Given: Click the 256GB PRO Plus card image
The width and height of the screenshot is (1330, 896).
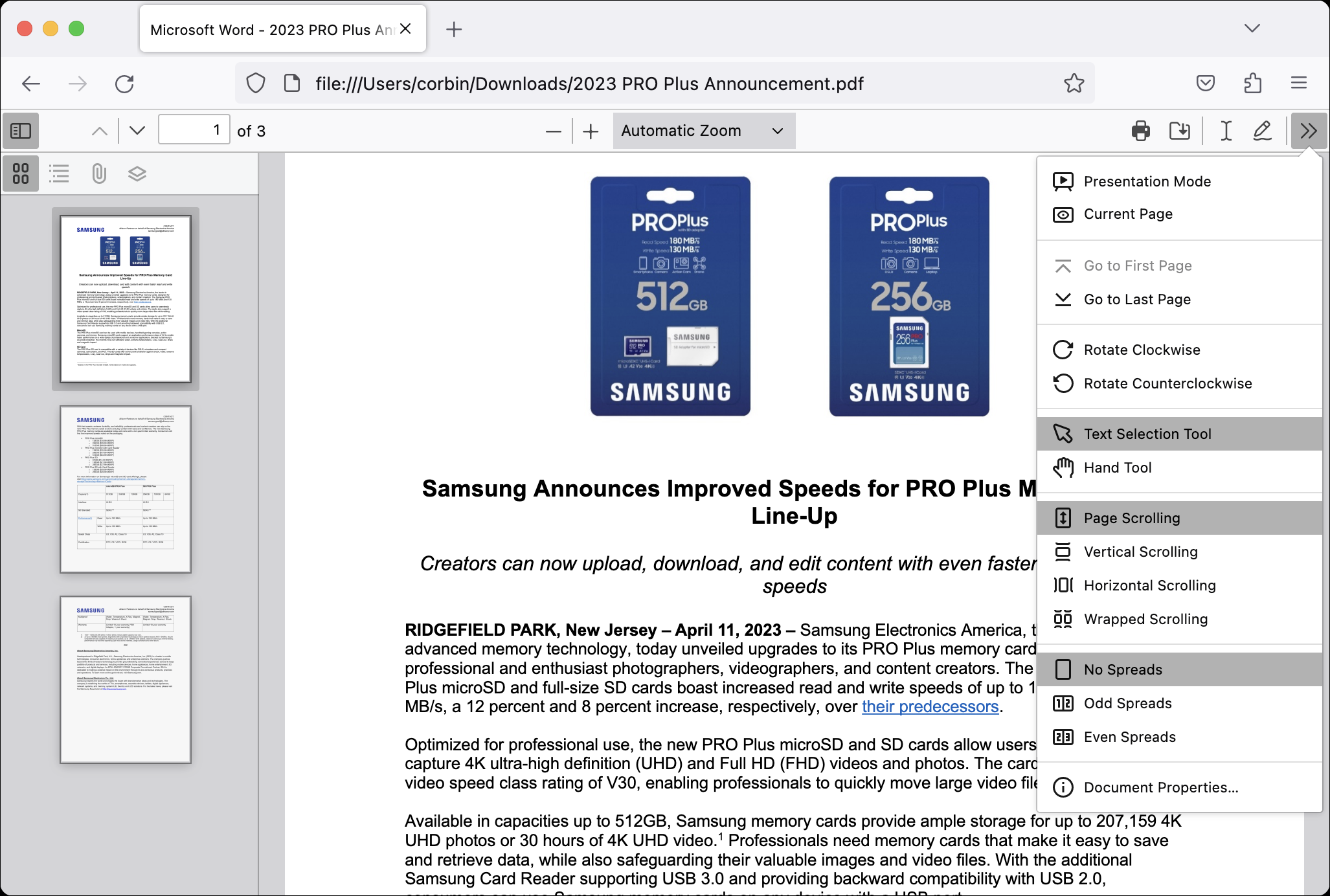Looking at the screenshot, I should click(909, 297).
